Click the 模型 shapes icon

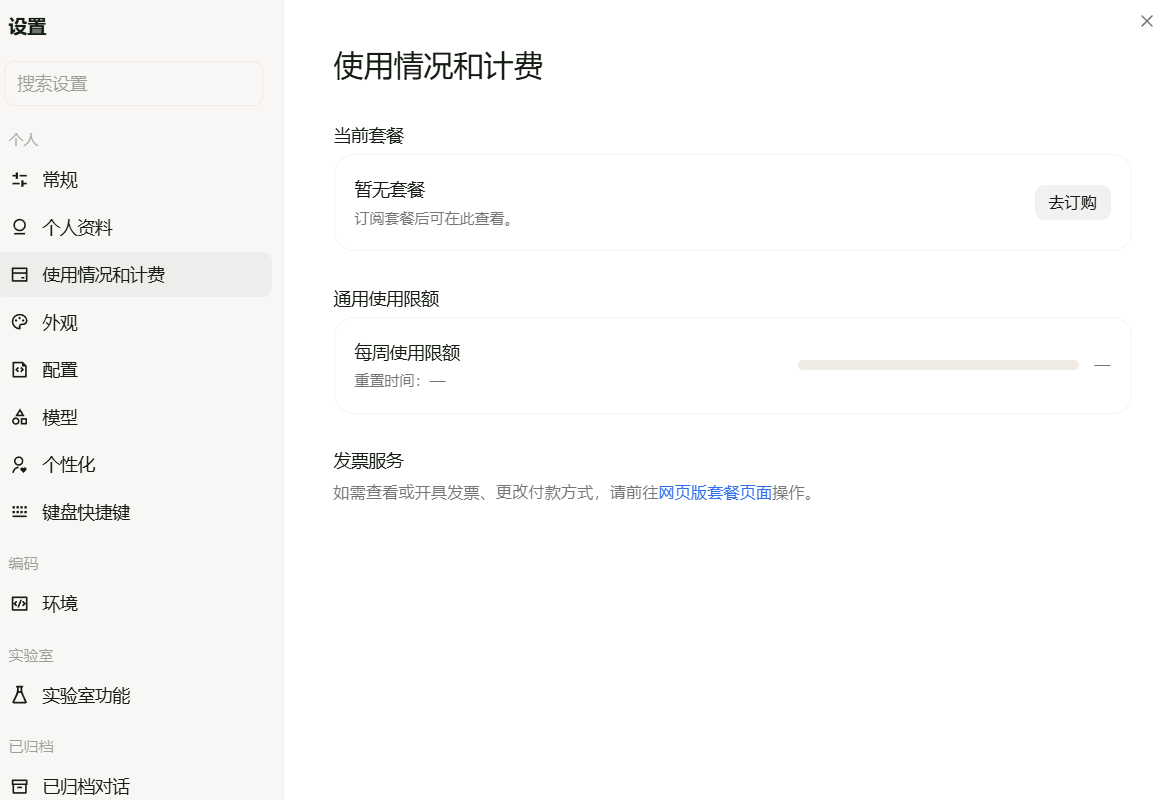20,418
